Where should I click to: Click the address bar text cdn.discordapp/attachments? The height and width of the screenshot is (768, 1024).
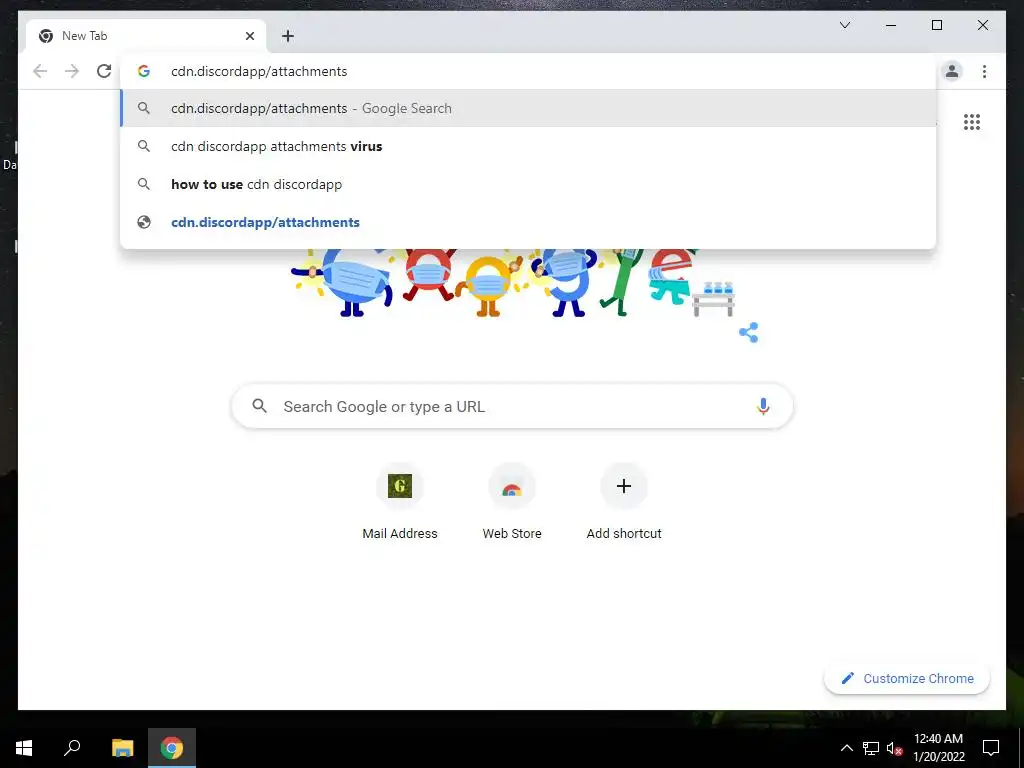(x=259, y=71)
